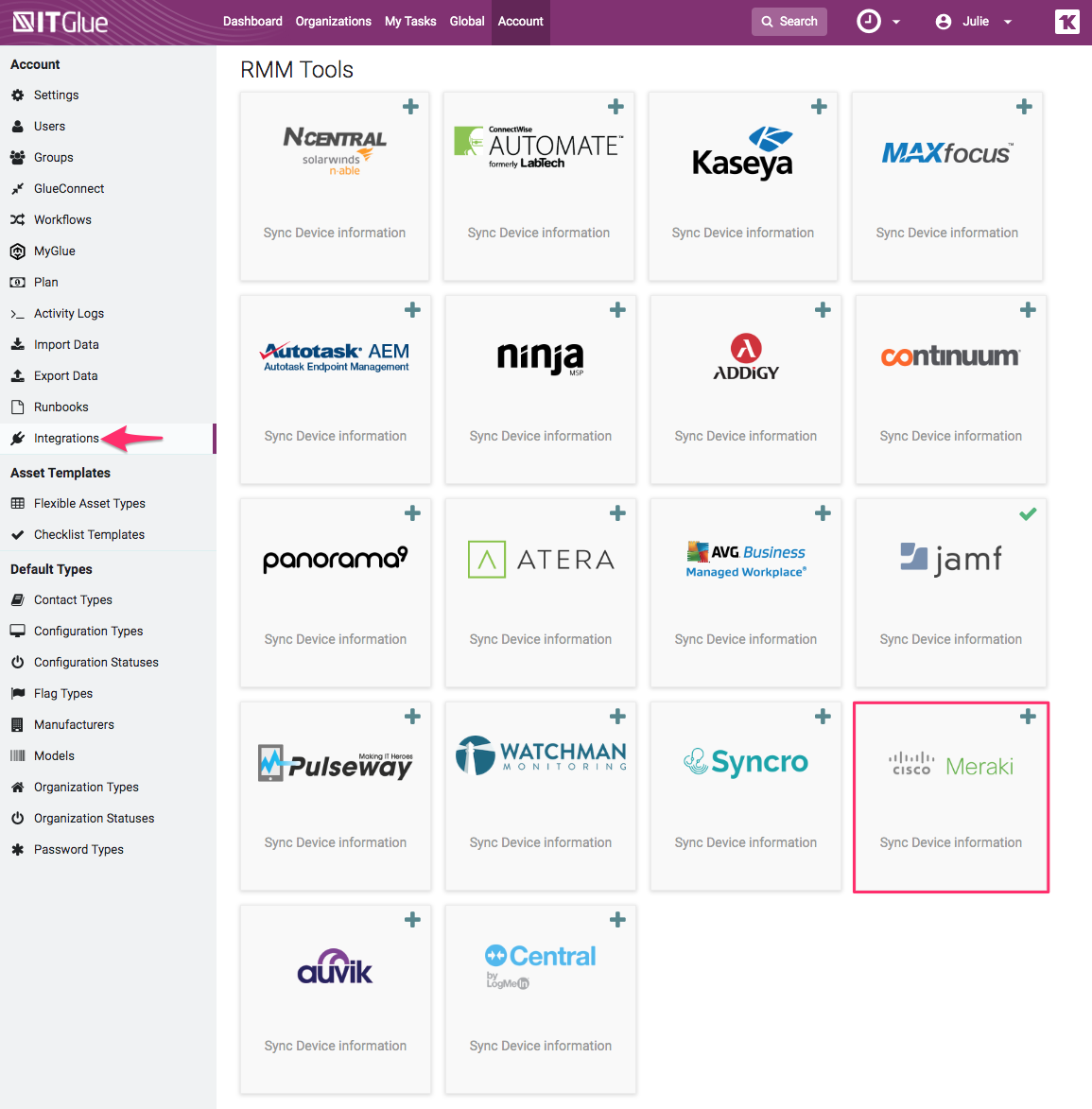Open the Organizations menu
This screenshot has width=1092, height=1109.
[333, 21]
